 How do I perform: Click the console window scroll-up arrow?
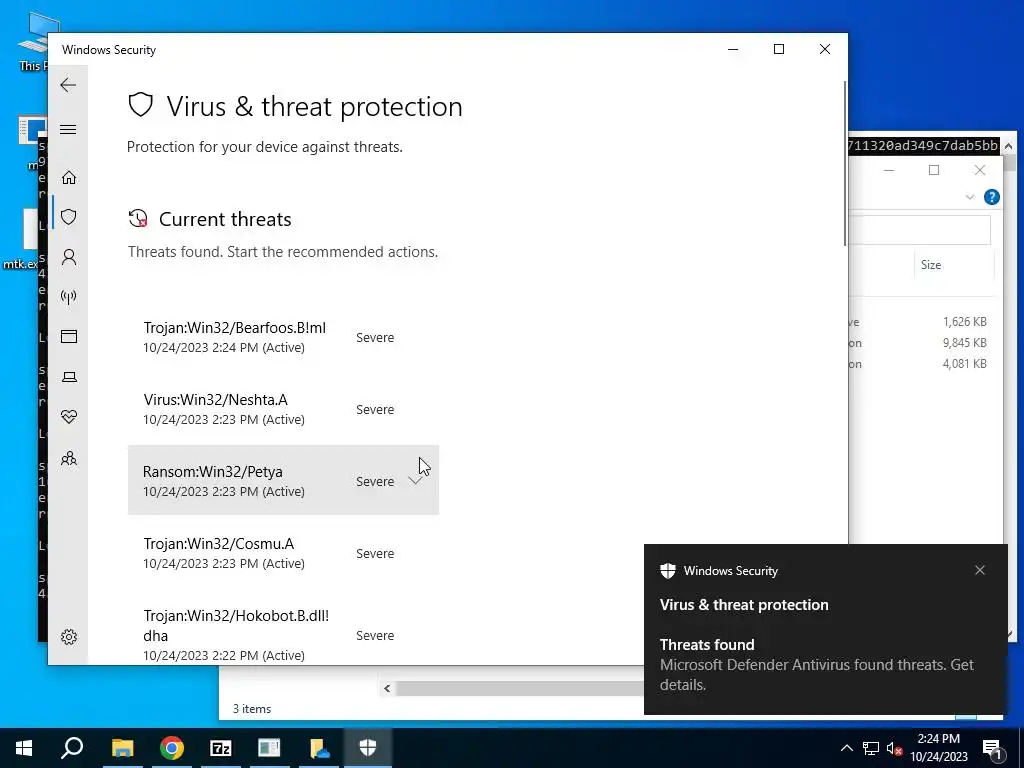pos(1008,146)
